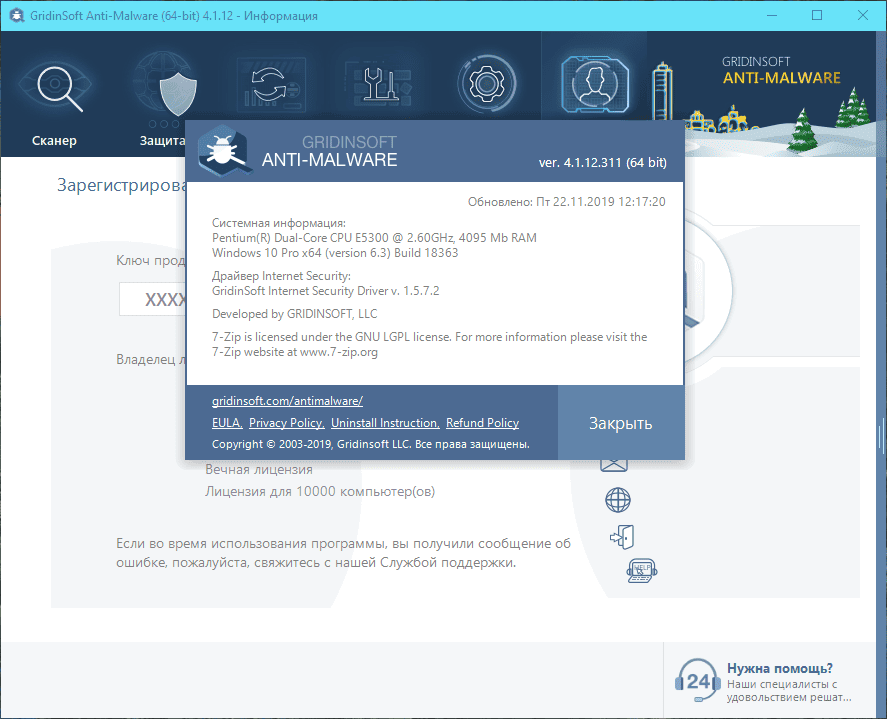Click the Вечная лицензия text
887x719 pixels.
pyautogui.click(x=259, y=470)
